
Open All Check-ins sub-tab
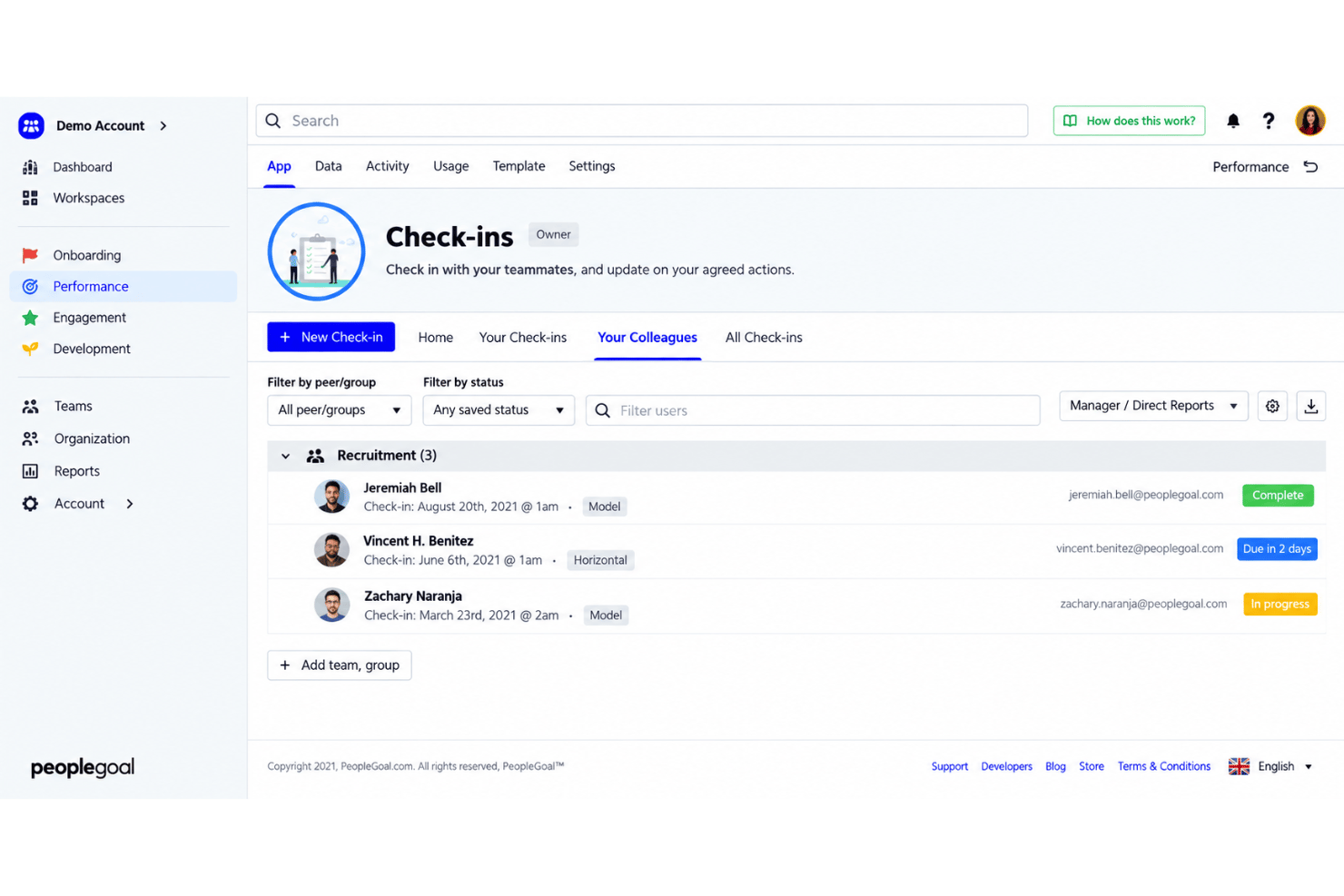coord(764,338)
